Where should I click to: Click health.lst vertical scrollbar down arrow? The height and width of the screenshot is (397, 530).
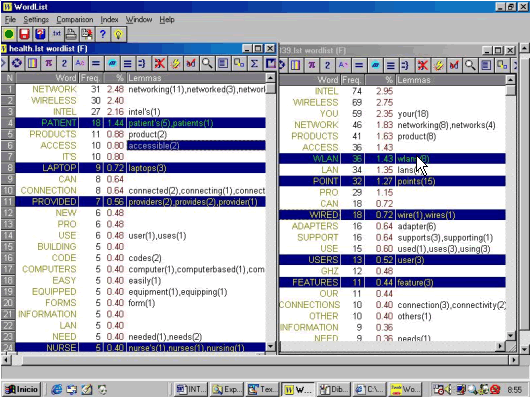[270, 346]
